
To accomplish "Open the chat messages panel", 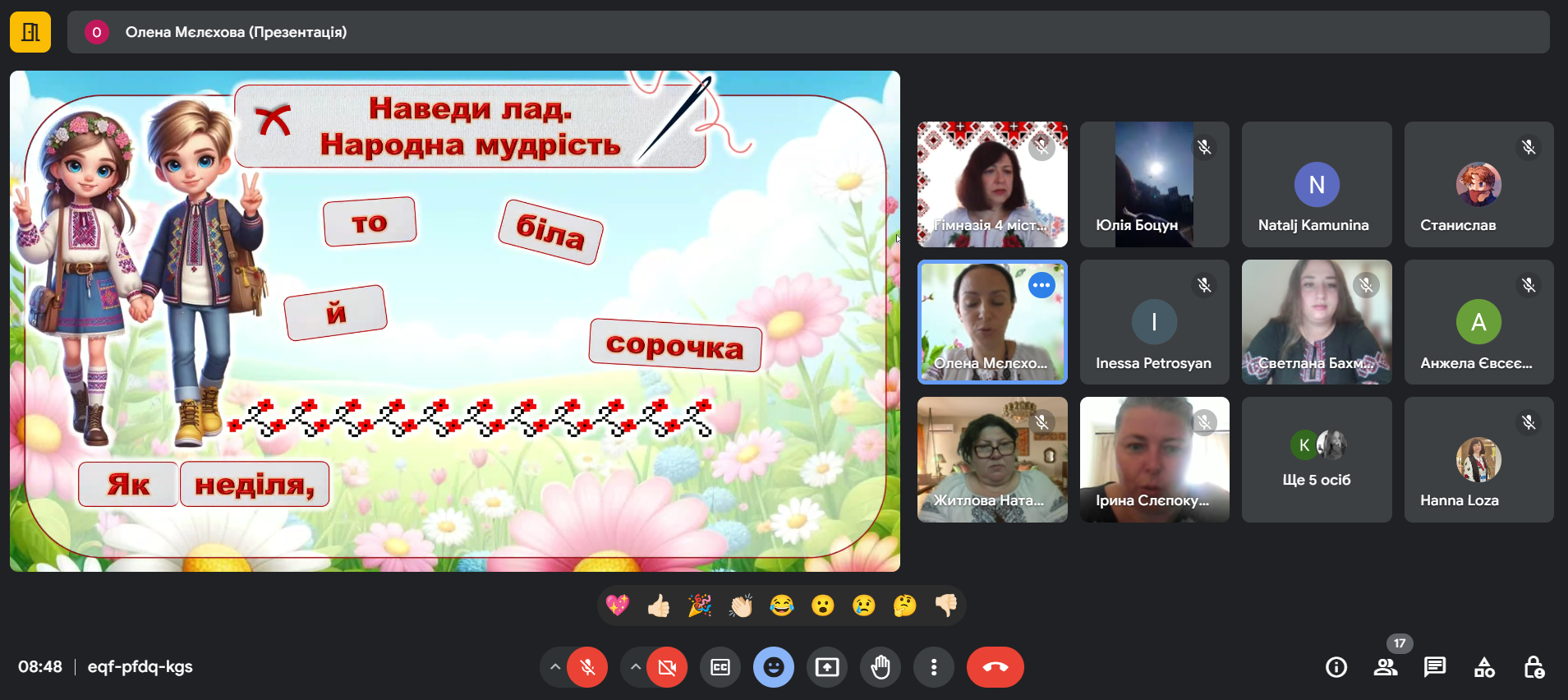I will click(x=1435, y=667).
